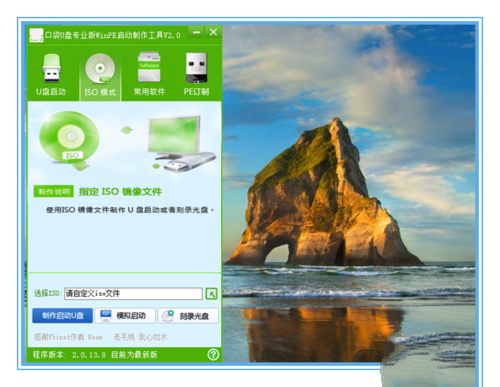The height and width of the screenshot is (387, 500).
Task: Open help via the question mark icon
Action: coord(213,354)
